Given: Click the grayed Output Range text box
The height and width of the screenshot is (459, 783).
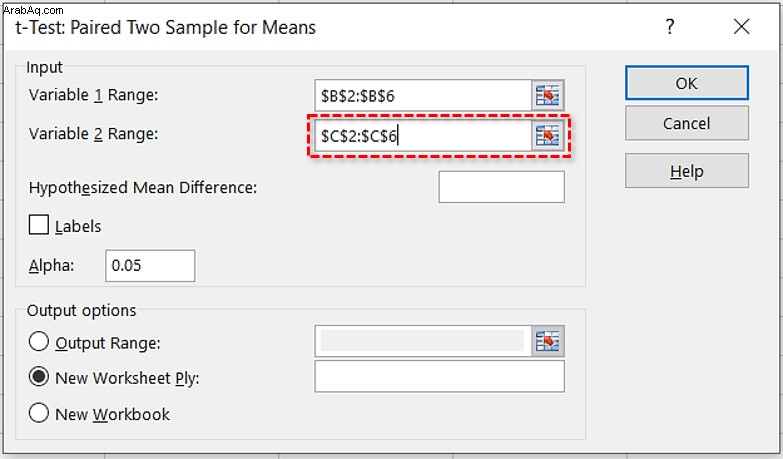Looking at the screenshot, I should (423, 341).
